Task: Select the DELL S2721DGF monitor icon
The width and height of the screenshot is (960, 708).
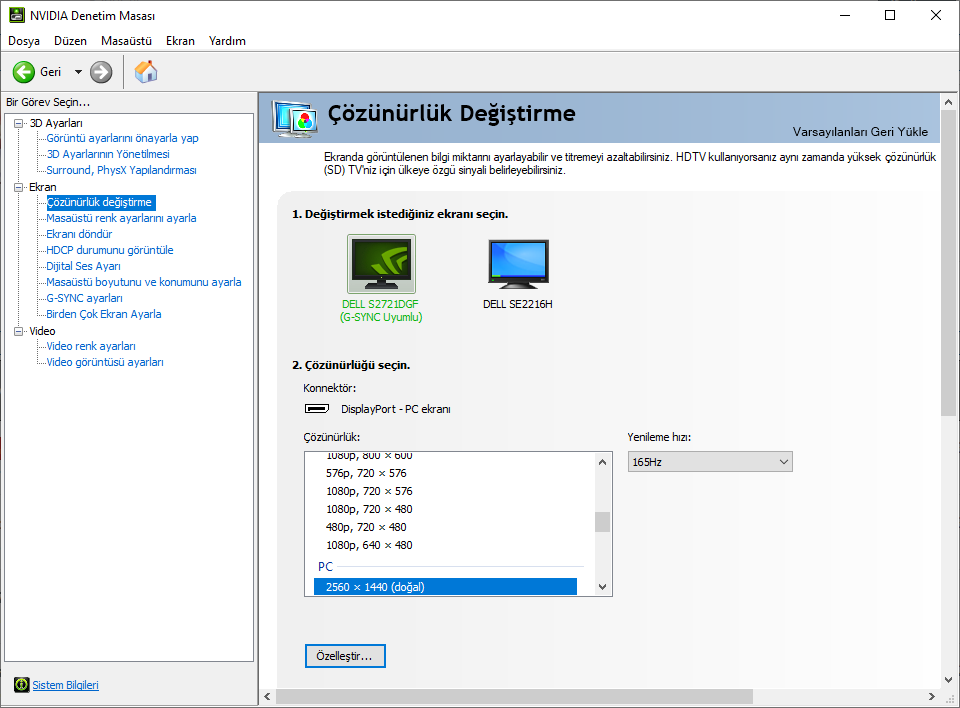Action: (x=381, y=264)
